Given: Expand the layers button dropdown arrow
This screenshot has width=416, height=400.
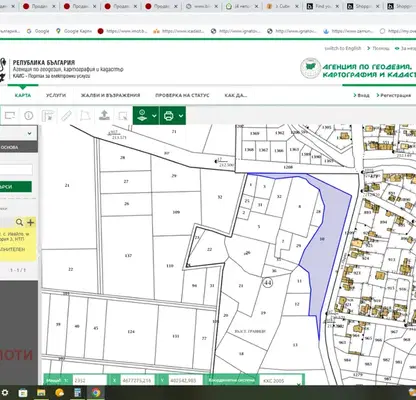Looking at the screenshot, I should [154, 116].
